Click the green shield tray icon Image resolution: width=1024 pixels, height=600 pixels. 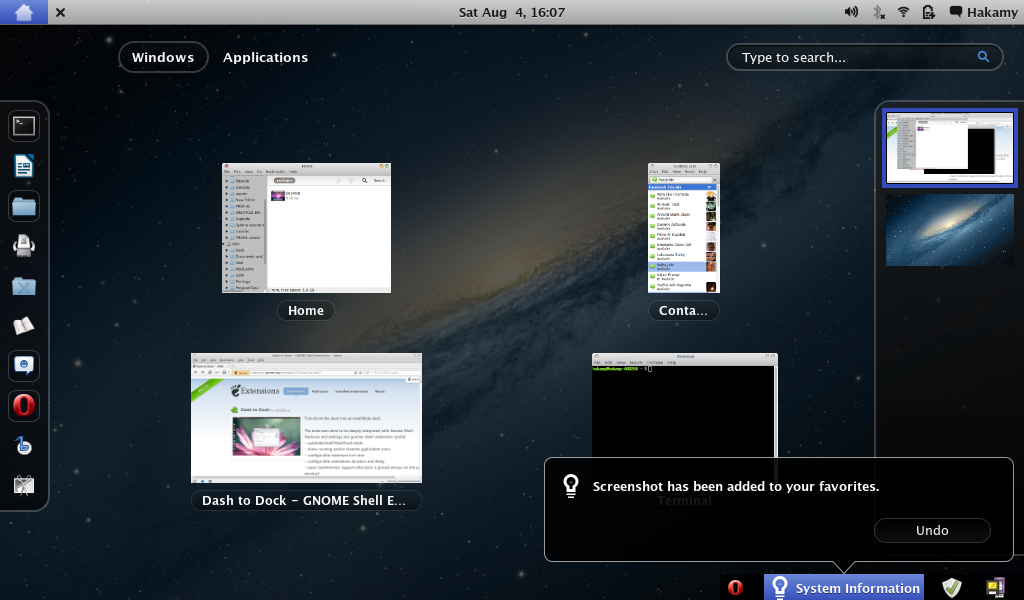[x=952, y=588]
